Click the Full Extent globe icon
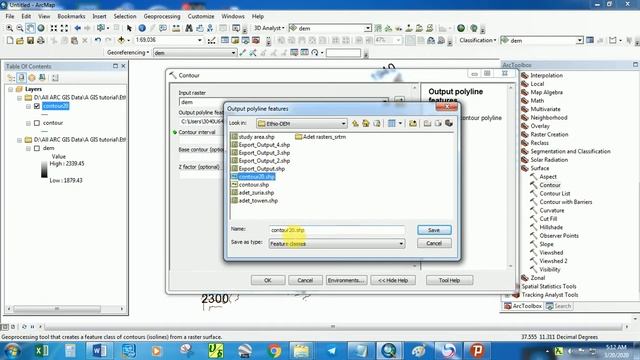The width and height of the screenshot is (640, 360). 41,28
